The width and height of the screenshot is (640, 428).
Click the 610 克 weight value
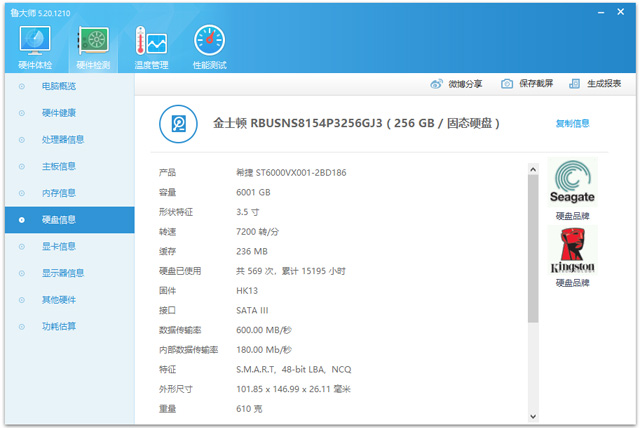249,409
